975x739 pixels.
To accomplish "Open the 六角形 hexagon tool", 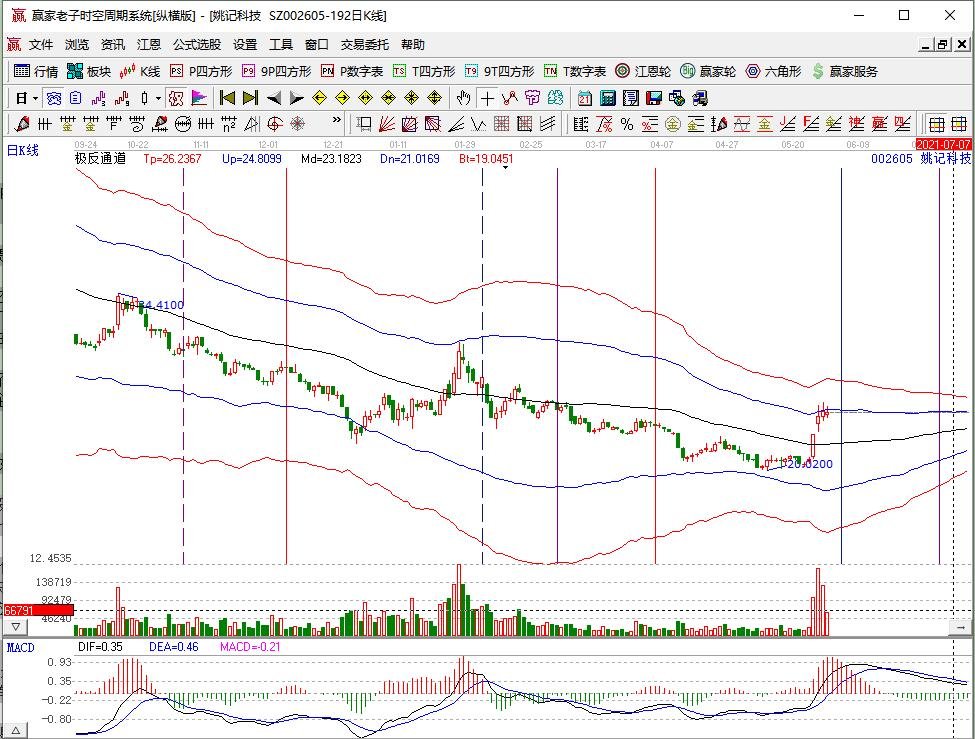I will pos(774,72).
